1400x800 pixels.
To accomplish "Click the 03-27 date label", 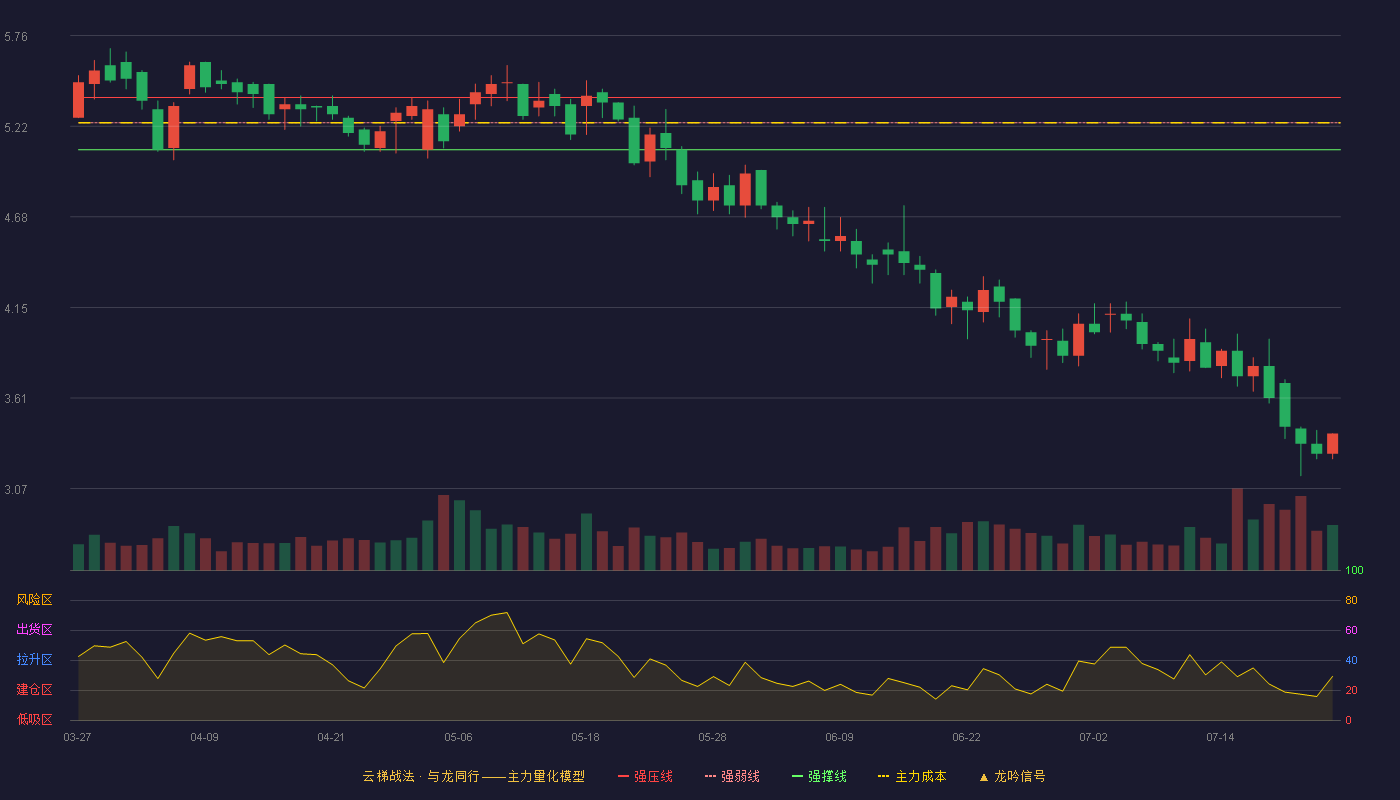I will tap(77, 737).
